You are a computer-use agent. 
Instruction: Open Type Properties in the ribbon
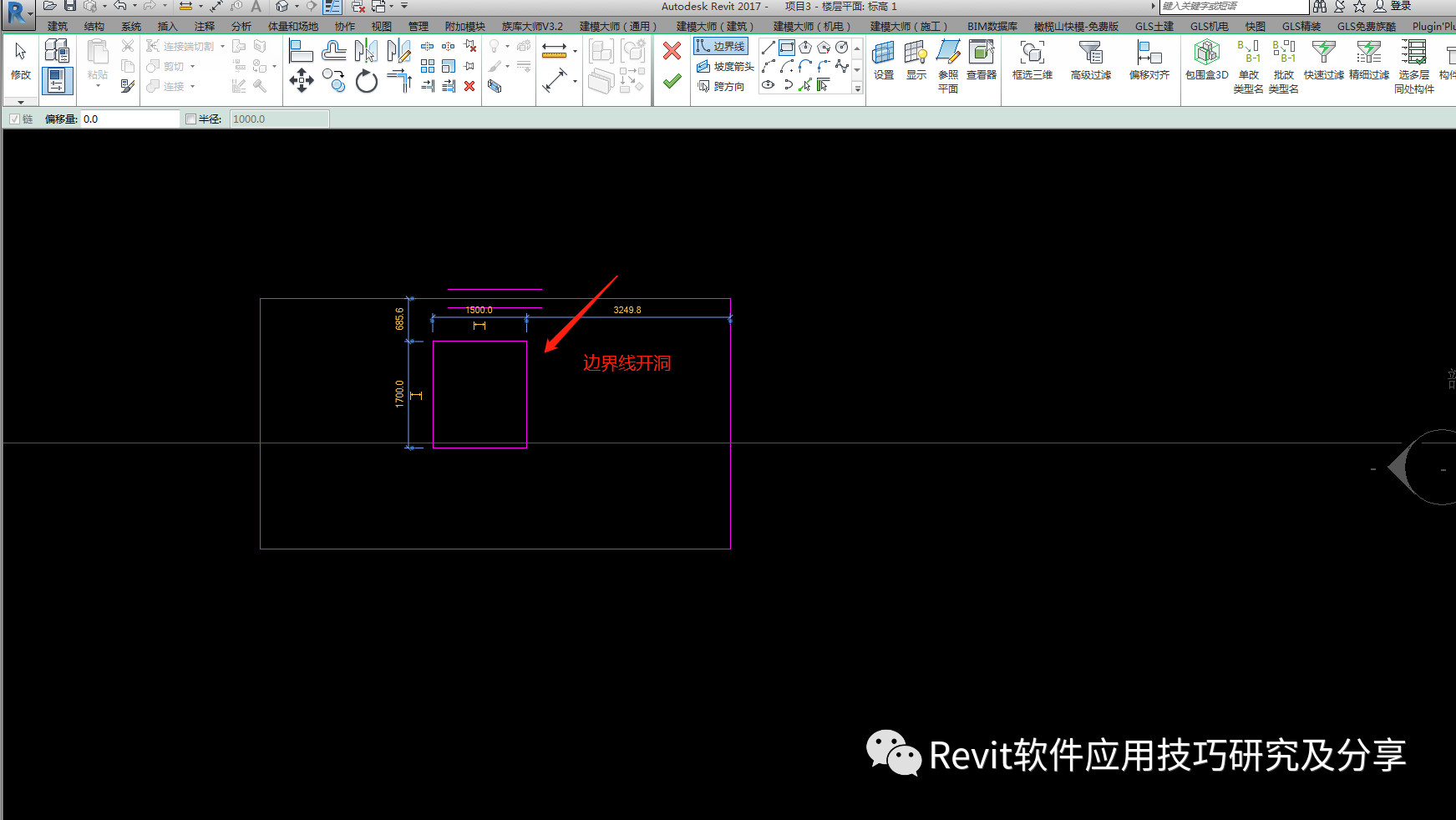pyautogui.click(x=57, y=51)
